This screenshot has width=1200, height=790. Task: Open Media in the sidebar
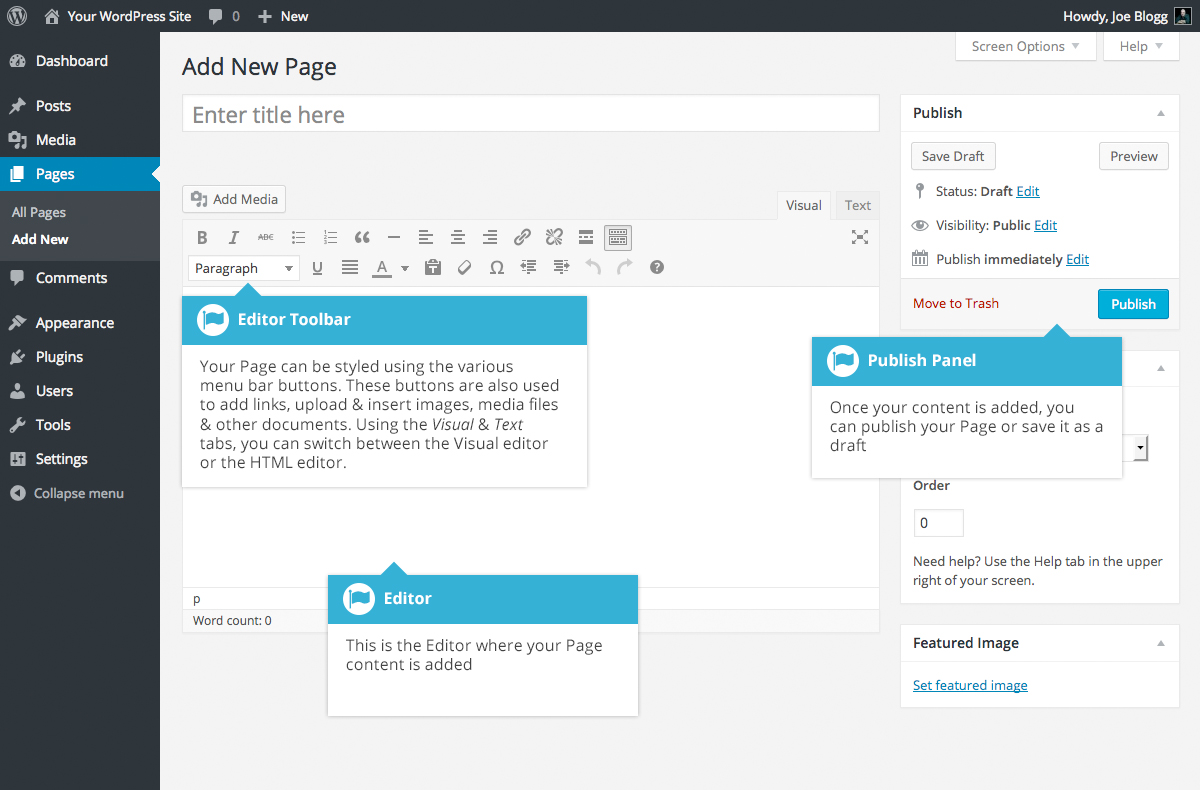(x=80, y=140)
